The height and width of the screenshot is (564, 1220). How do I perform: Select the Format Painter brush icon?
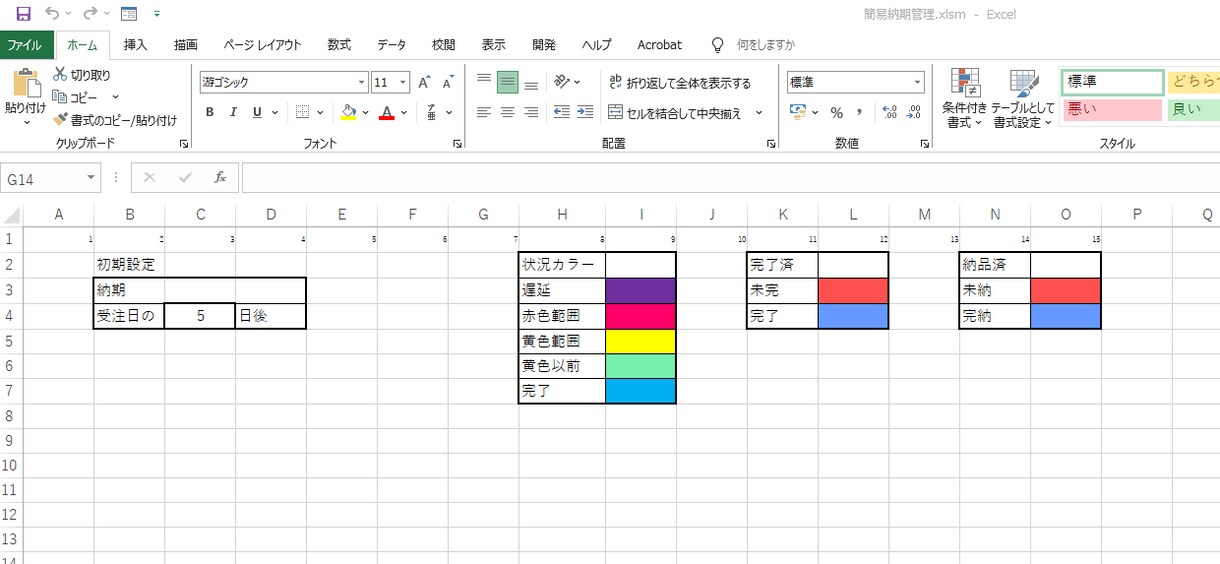pos(60,119)
